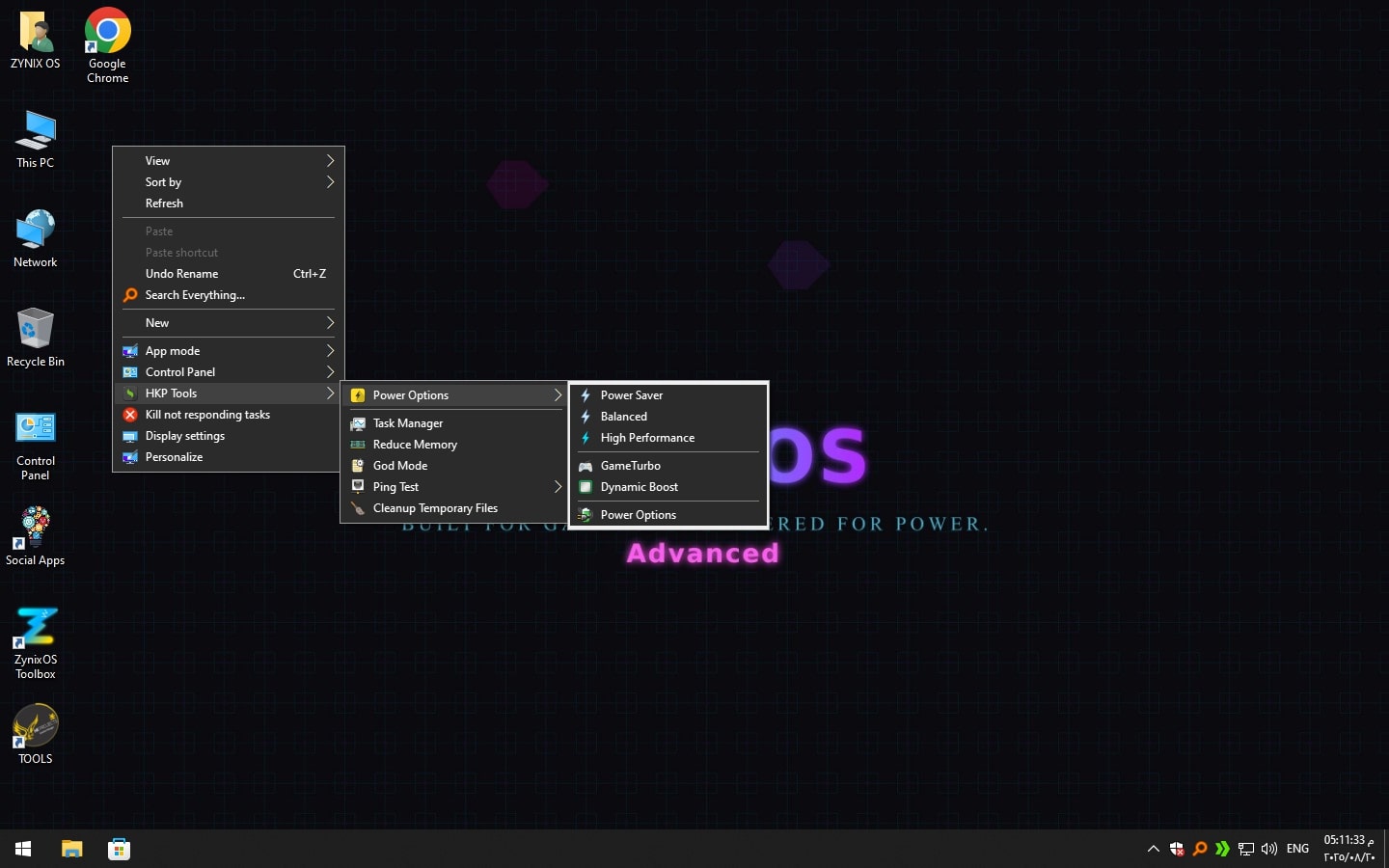Select the High Performance power plan

coord(647,438)
